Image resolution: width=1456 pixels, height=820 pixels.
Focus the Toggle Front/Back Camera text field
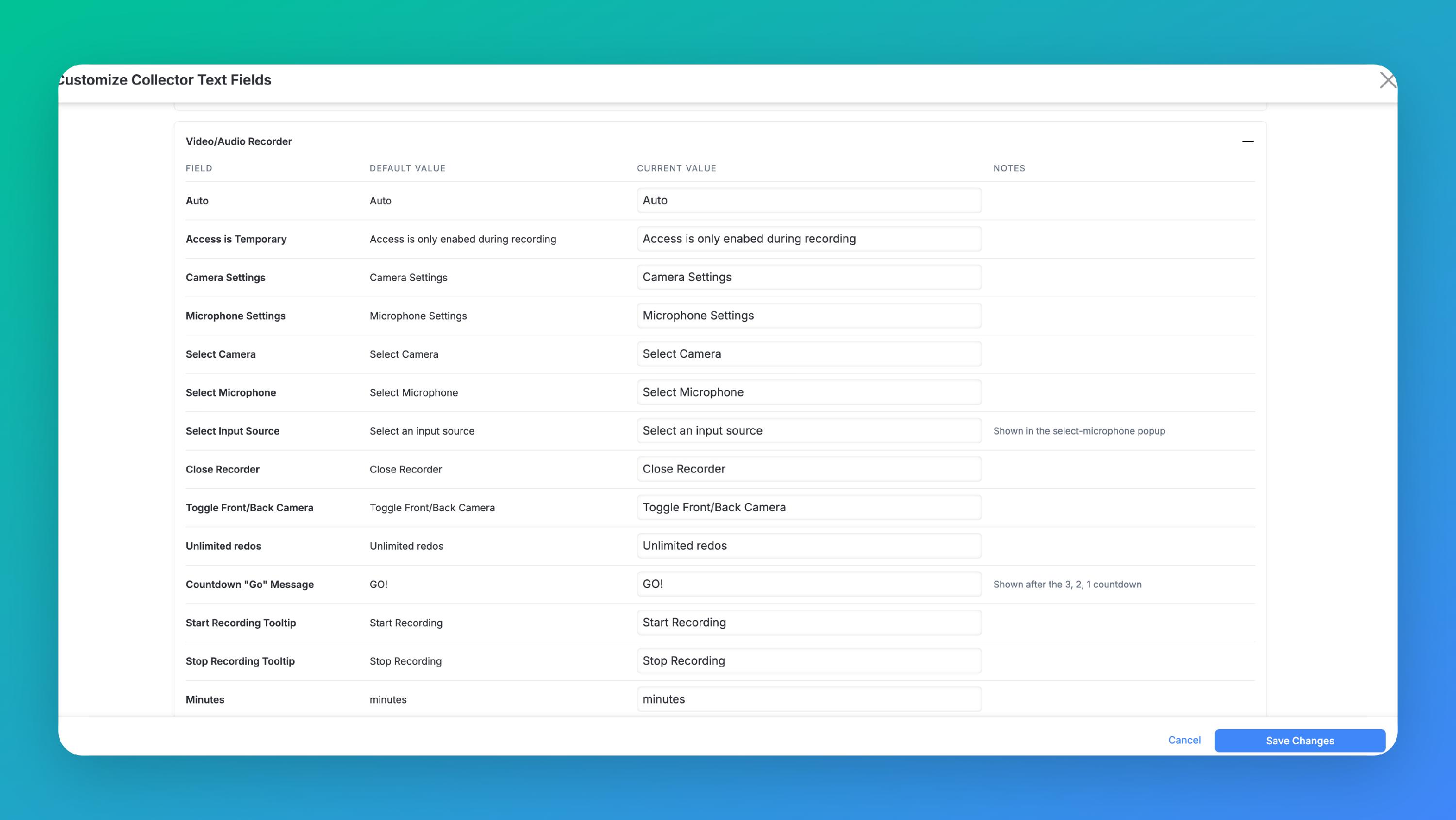point(809,507)
